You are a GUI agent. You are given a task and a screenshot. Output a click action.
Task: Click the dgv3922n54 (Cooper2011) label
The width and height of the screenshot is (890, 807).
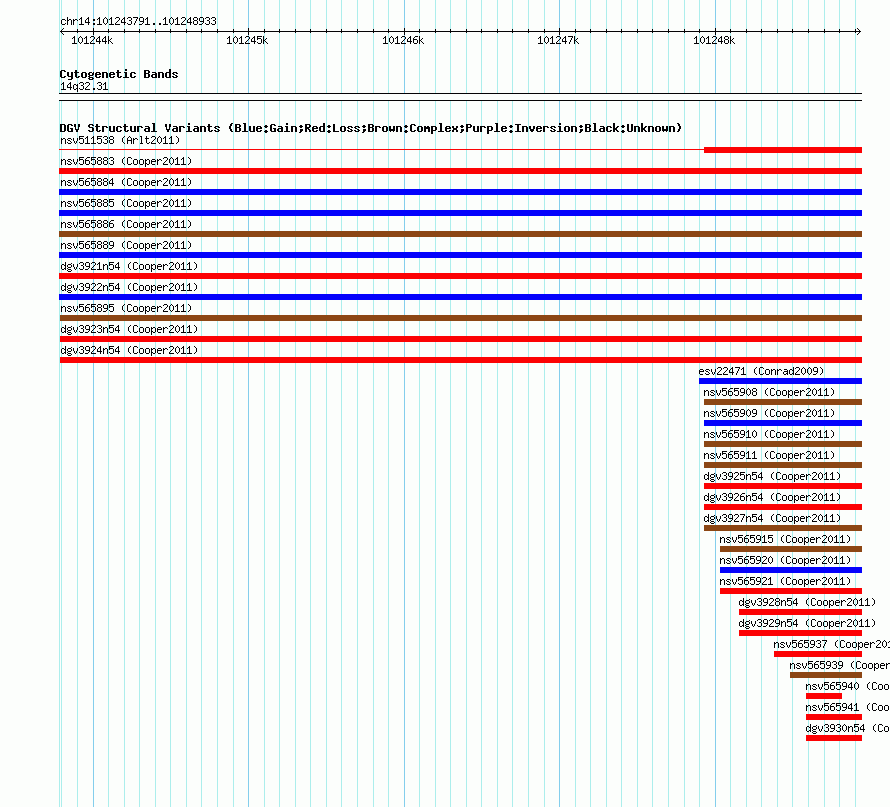pyautogui.click(x=129, y=287)
